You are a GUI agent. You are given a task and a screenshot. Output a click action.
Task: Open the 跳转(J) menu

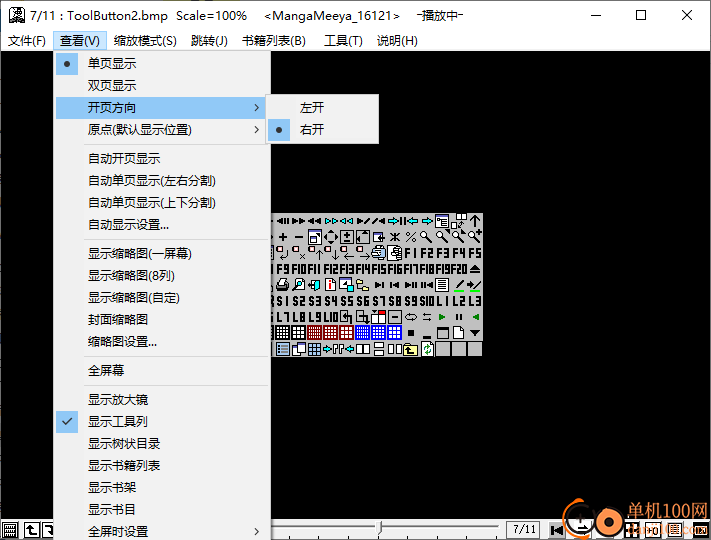pos(209,41)
